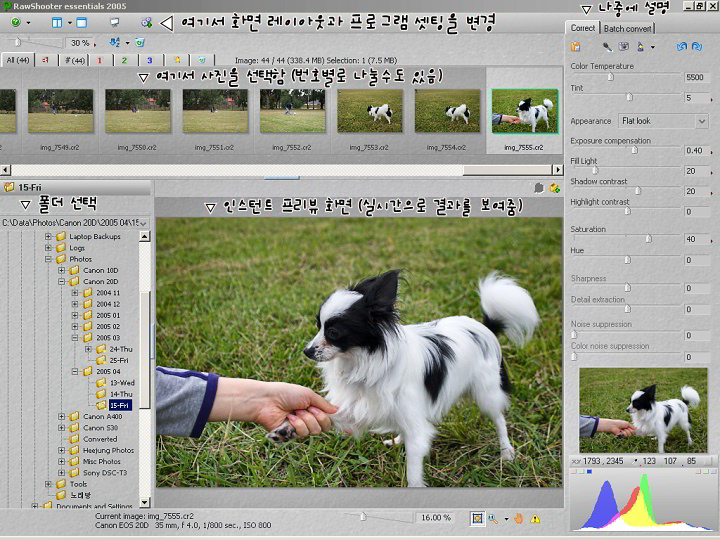Click the green help icon

(x=16, y=22)
